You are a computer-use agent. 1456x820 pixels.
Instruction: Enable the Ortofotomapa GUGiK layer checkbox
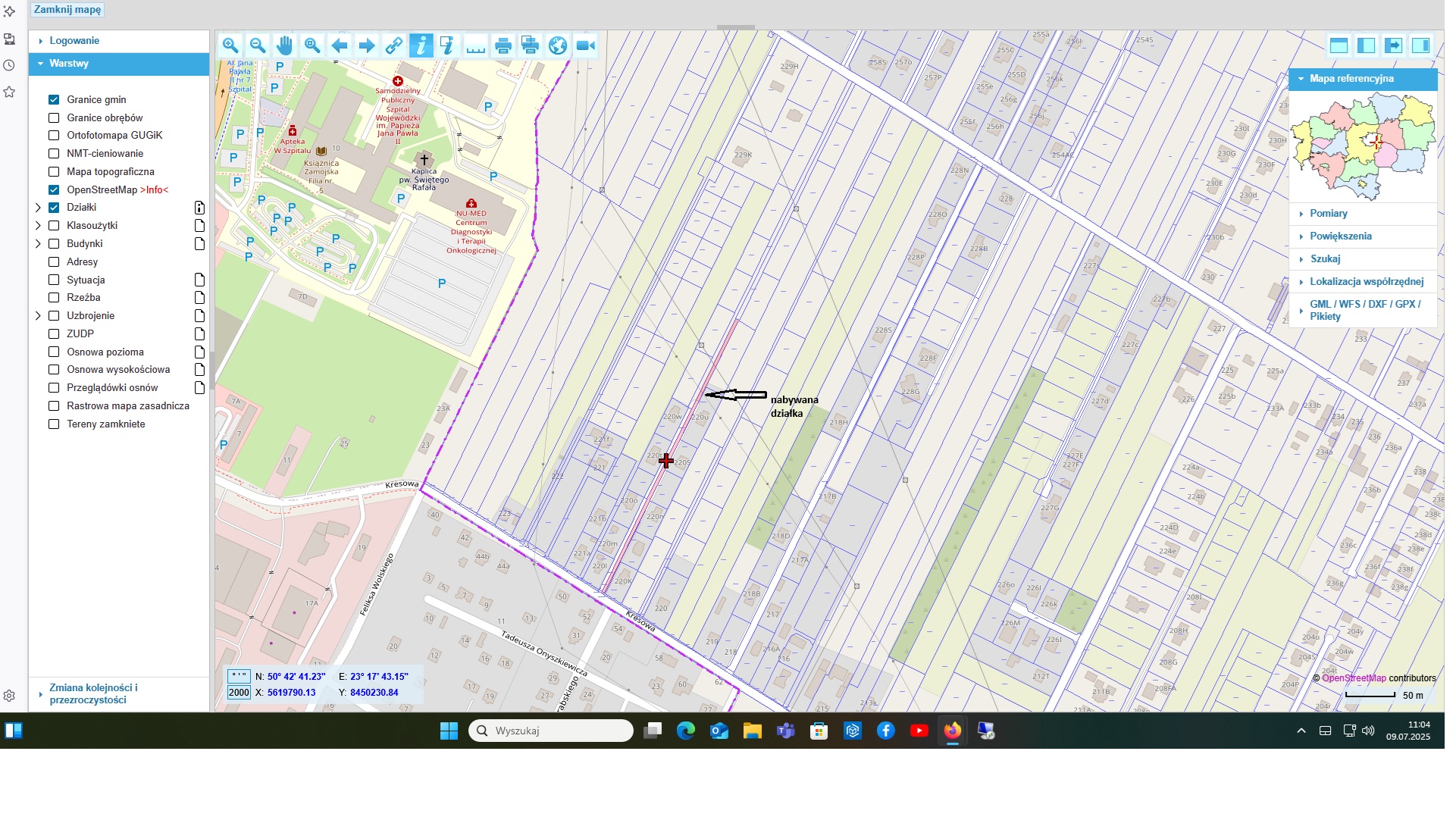[x=54, y=136]
